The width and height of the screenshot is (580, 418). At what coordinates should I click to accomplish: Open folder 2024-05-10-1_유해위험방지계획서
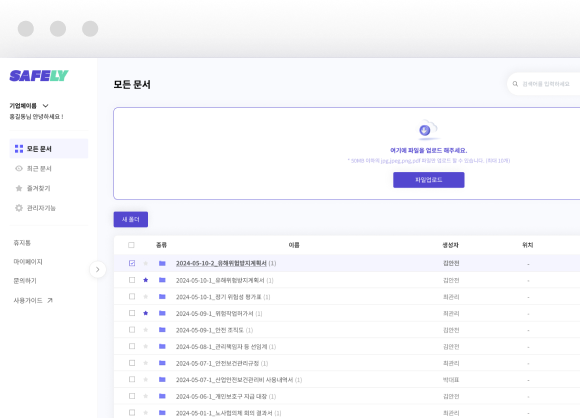click(220, 280)
